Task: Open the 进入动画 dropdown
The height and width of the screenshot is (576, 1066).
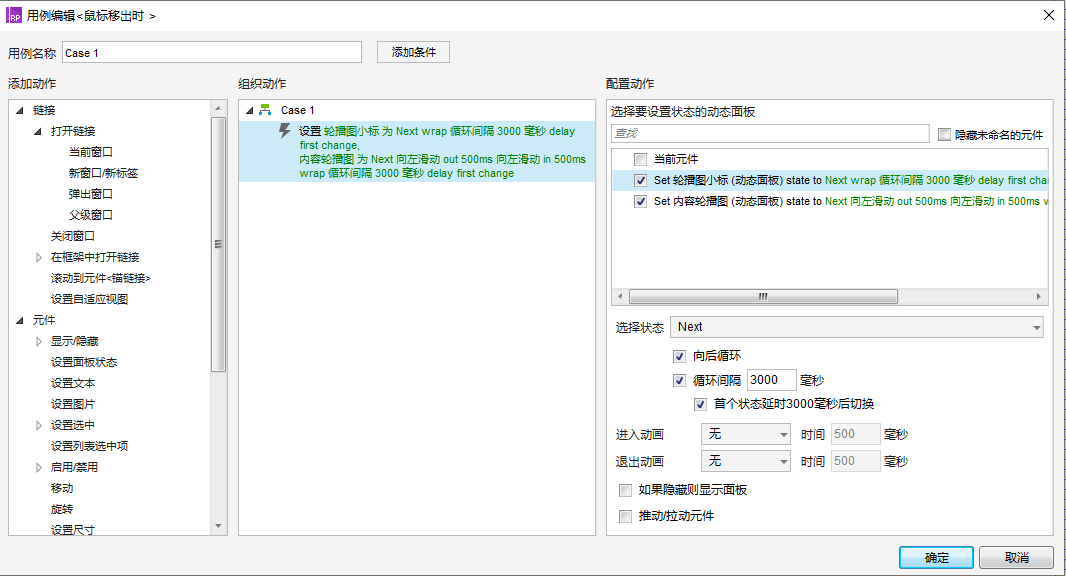Action: click(746, 434)
